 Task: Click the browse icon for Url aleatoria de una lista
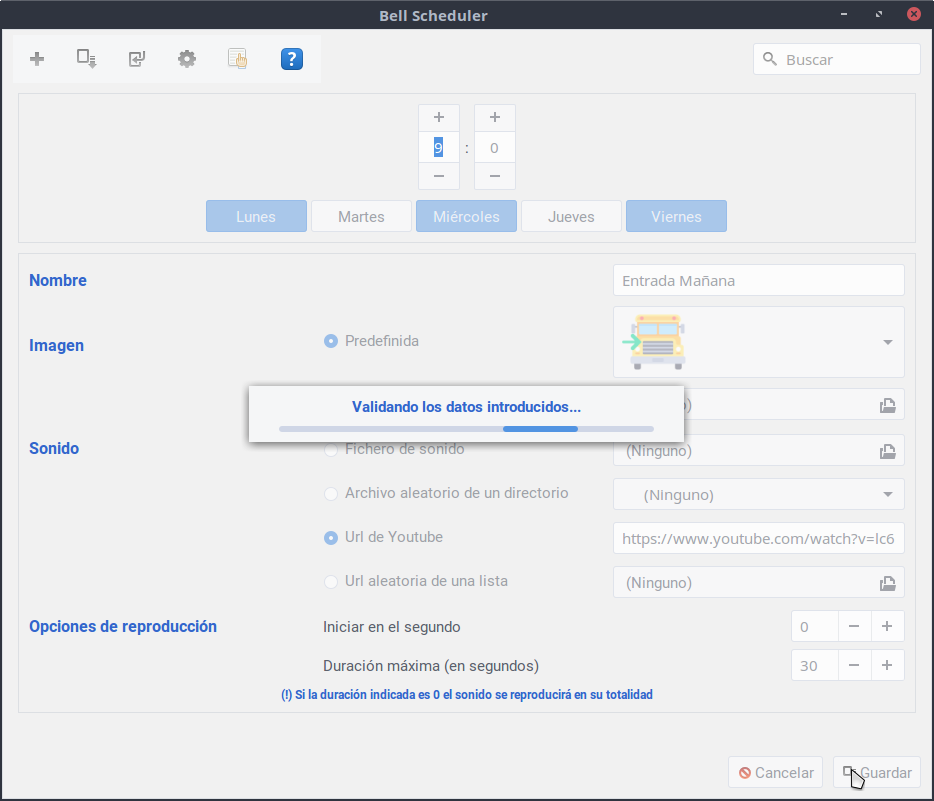click(x=886, y=583)
